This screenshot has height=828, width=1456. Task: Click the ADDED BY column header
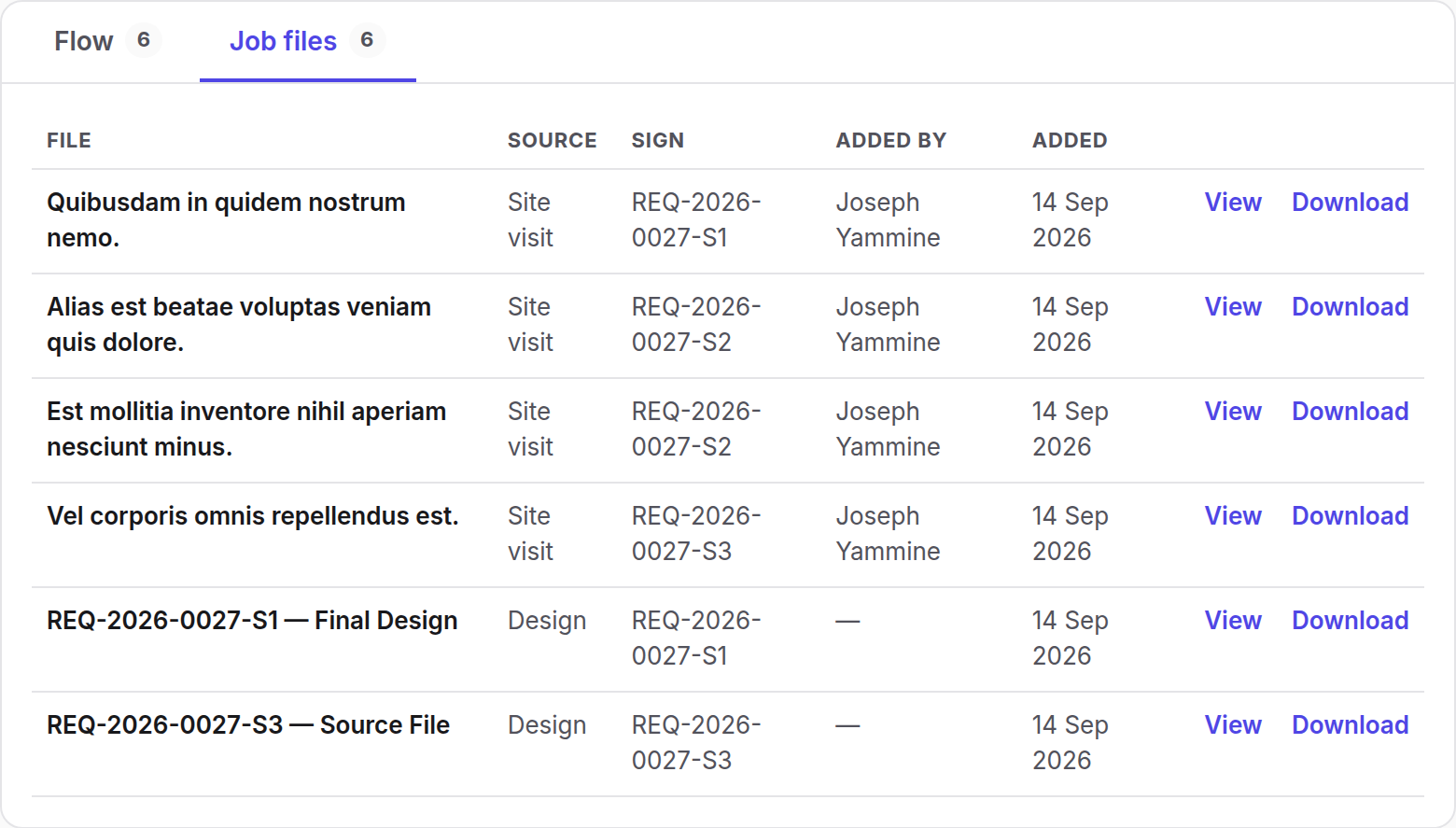[891, 141]
